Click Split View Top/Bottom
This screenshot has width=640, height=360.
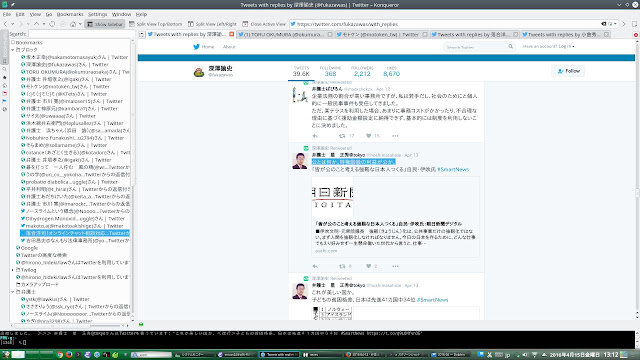coord(156,24)
